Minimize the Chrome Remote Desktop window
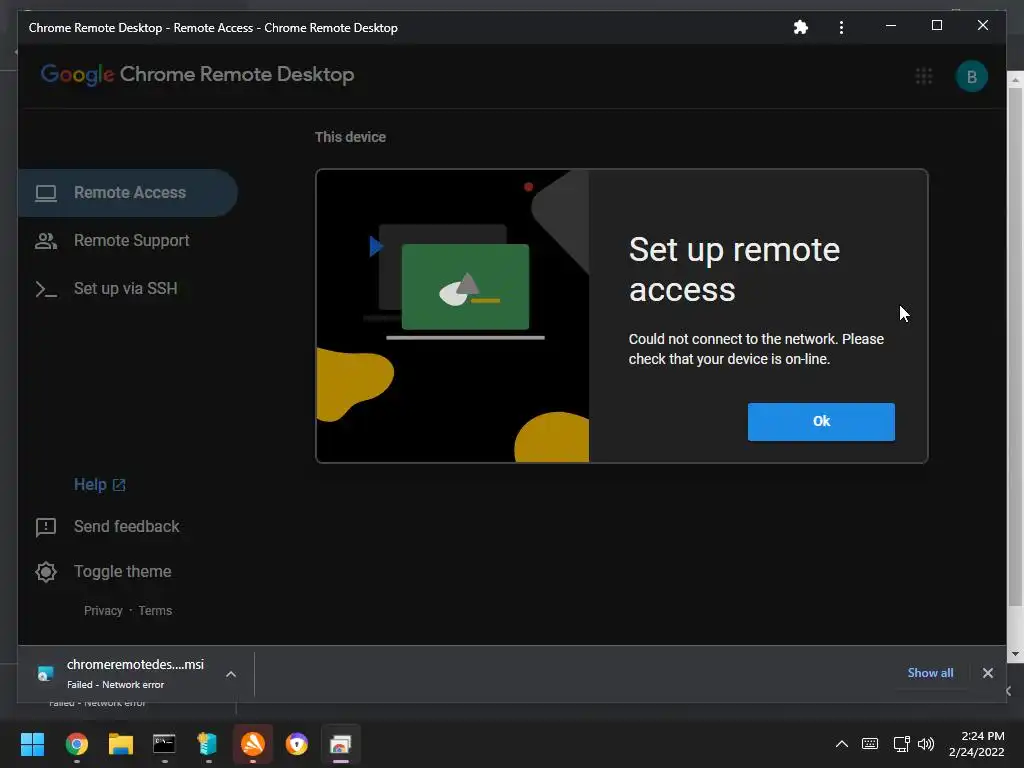 click(x=891, y=26)
